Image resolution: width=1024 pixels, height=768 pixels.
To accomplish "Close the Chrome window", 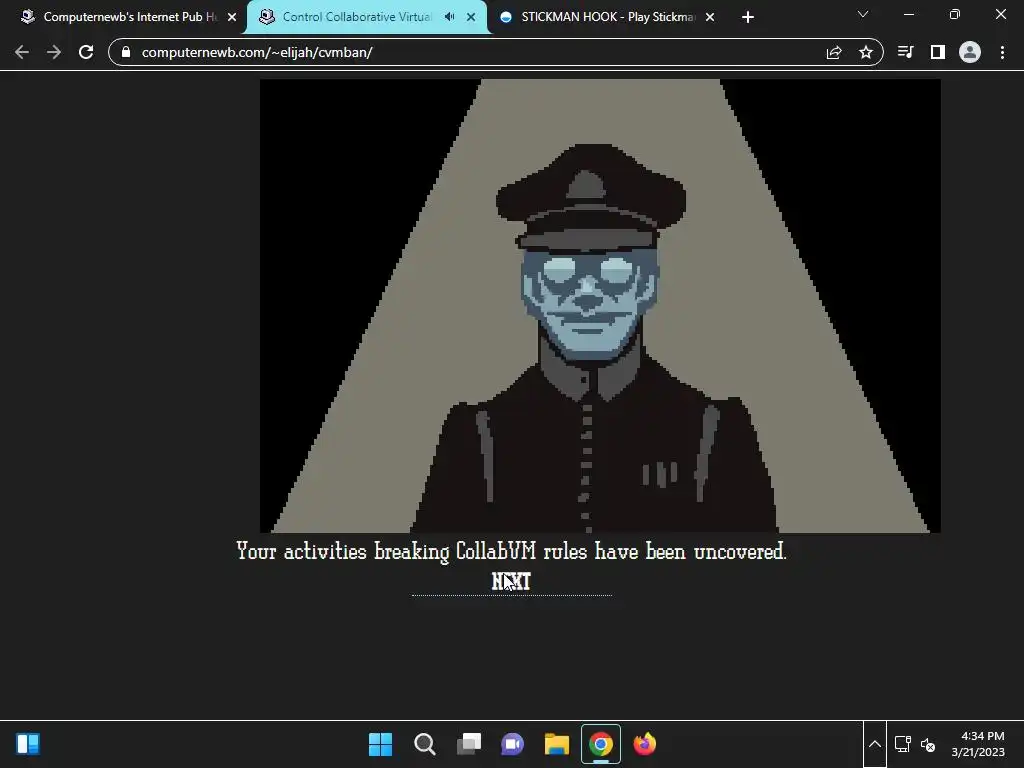I will pyautogui.click(x=1000, y=14).
